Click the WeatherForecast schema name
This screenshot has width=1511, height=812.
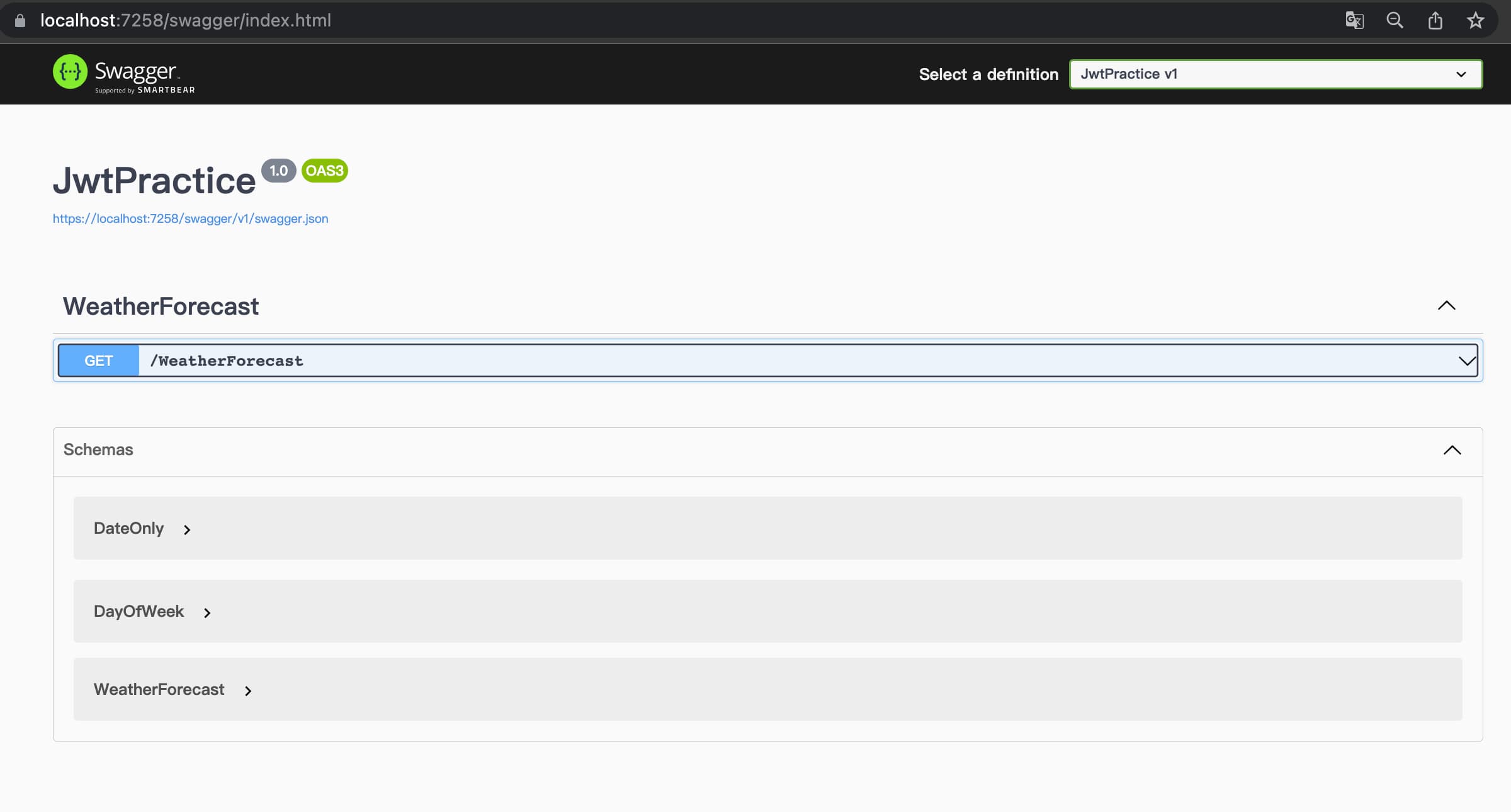159,689
